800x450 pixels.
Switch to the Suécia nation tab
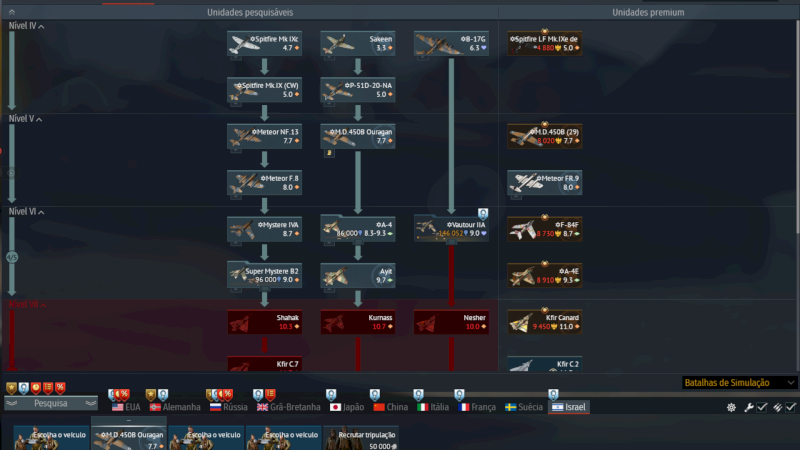click(523, 407)
